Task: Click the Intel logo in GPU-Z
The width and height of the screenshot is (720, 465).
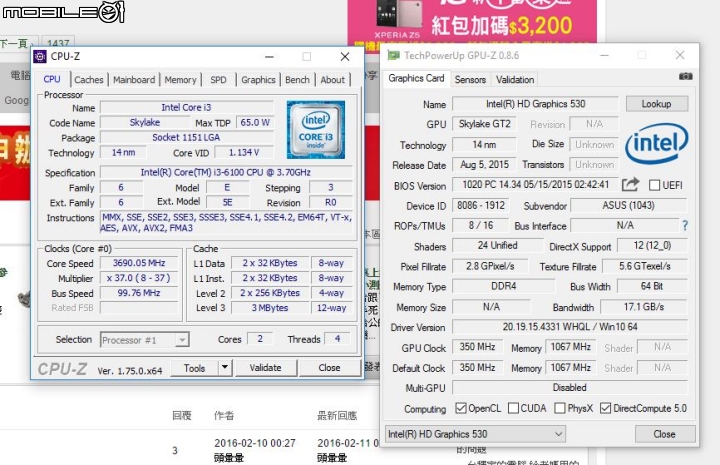Action: pyautogui.click(x=657, y=144)
